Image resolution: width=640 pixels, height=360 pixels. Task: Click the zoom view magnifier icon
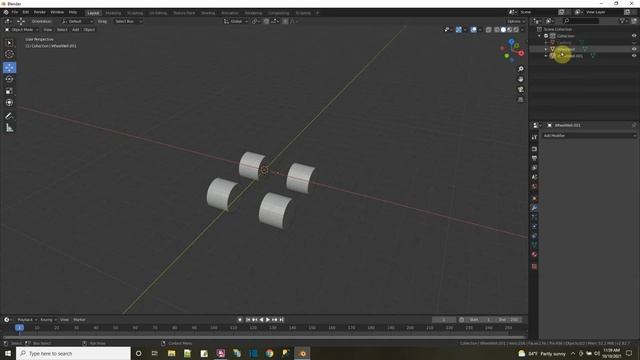(x=520, y=69)
